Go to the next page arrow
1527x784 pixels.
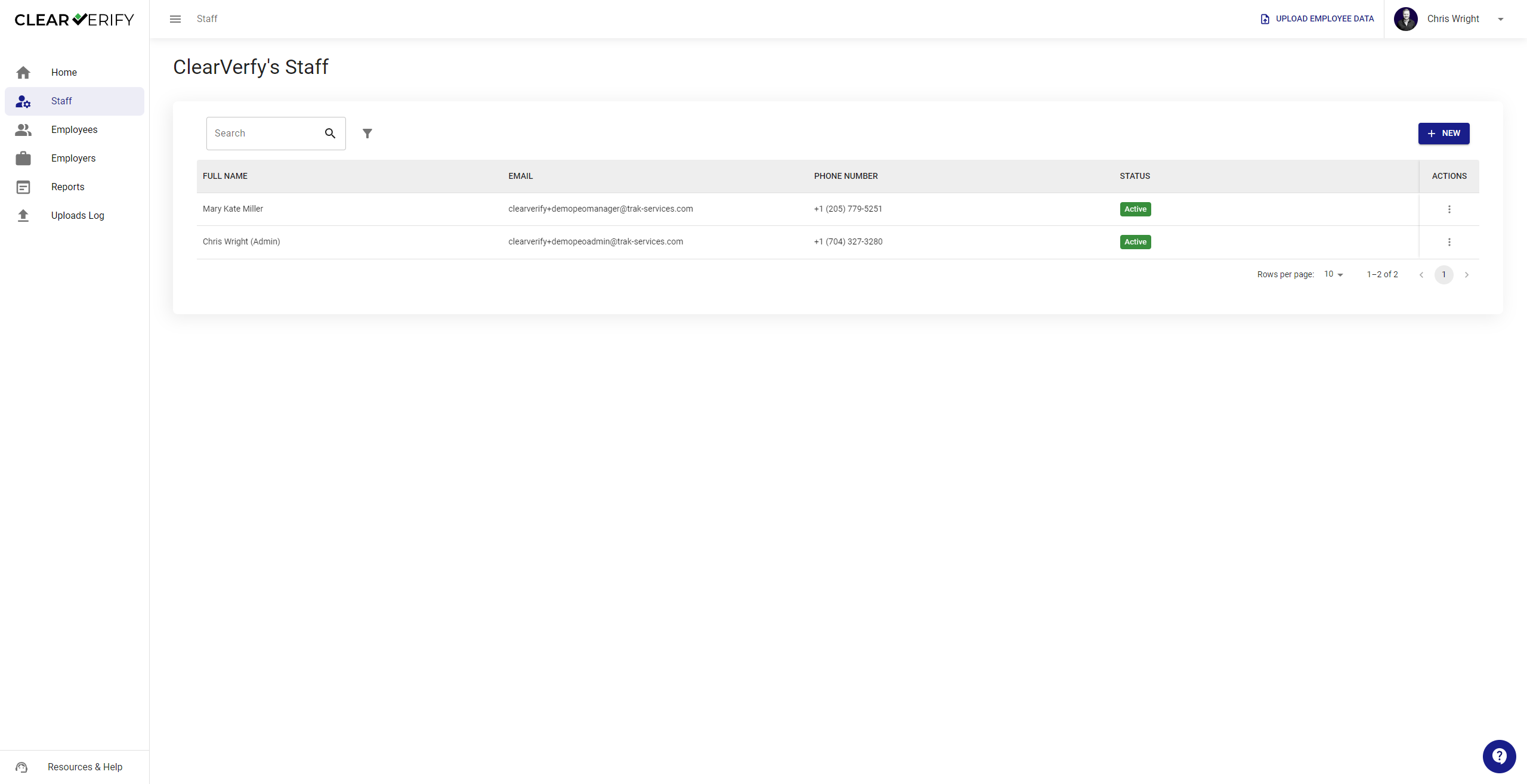tap(1467, 275)
